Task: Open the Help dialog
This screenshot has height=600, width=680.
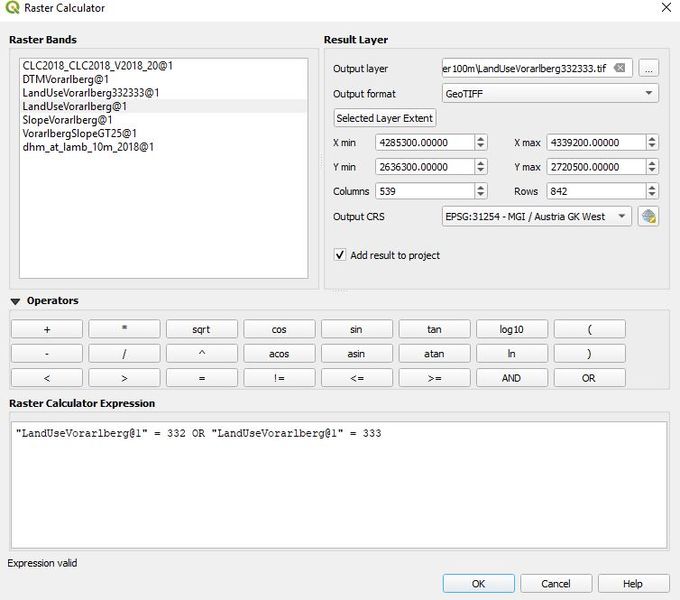Action: [632, 583]
